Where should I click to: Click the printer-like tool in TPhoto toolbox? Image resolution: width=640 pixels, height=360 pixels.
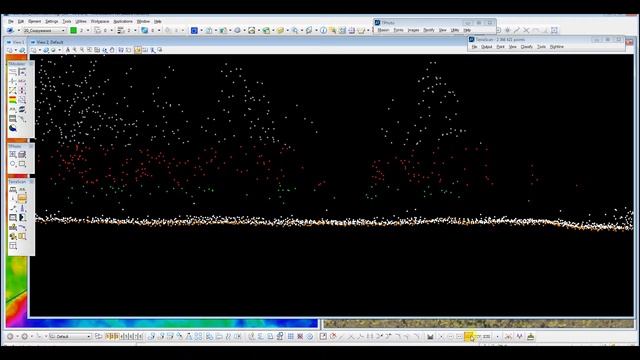(22, 154)
